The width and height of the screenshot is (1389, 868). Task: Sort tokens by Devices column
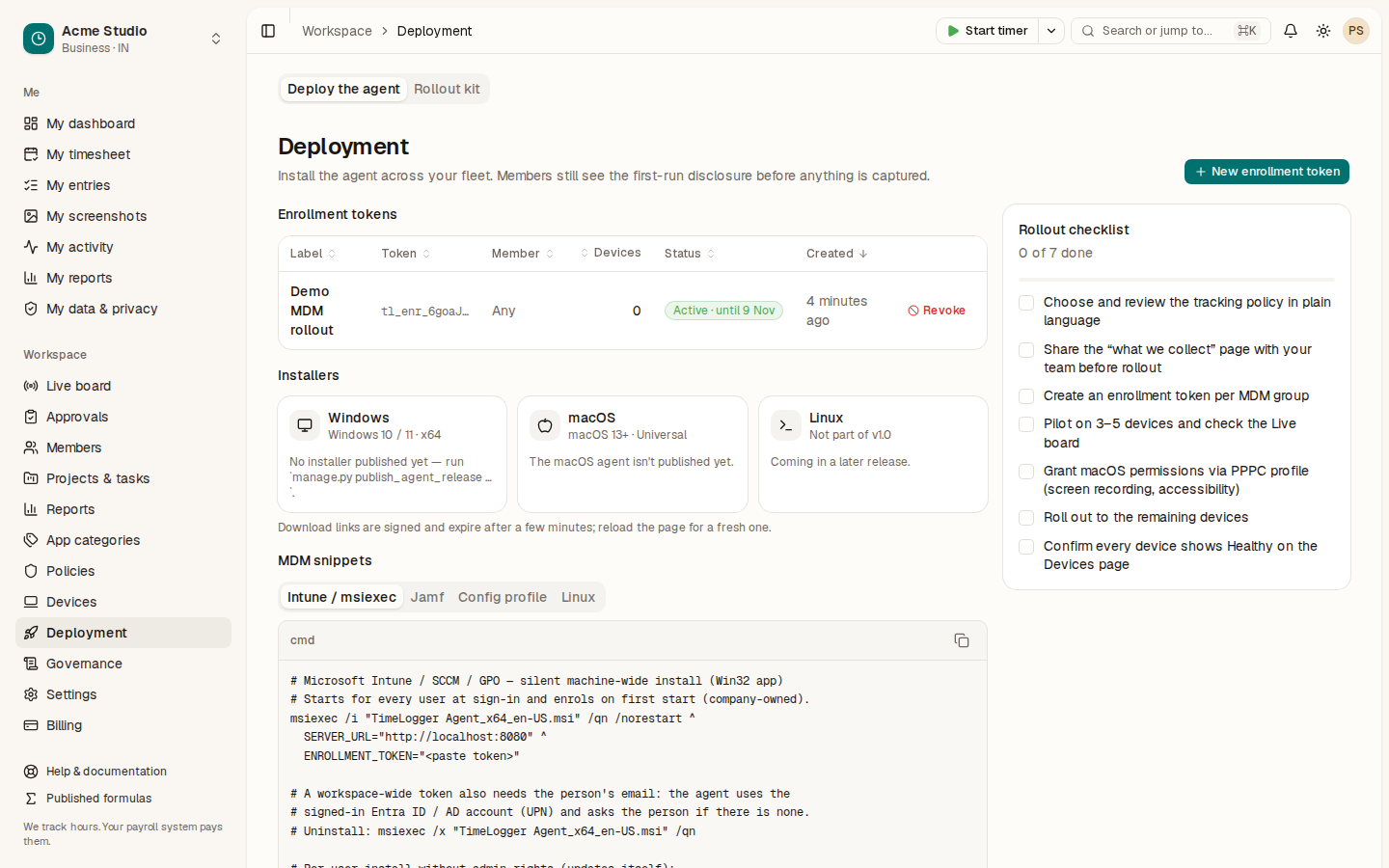tap(611, 253)
